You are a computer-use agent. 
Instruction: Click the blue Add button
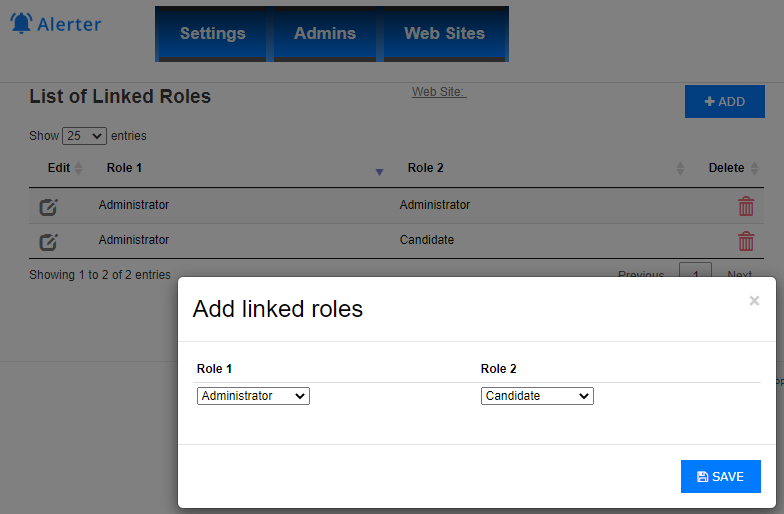[724, 102]
